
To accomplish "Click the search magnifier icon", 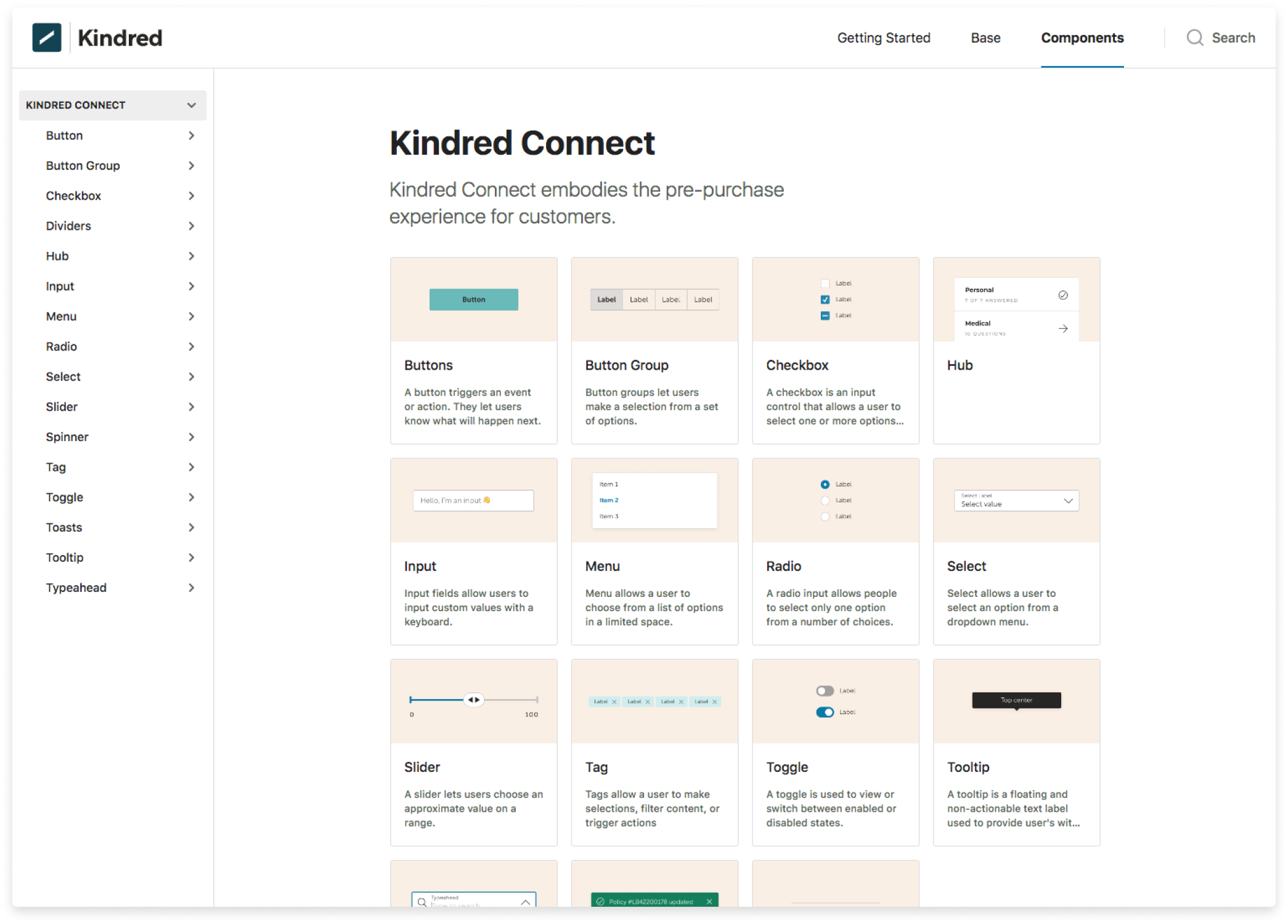I will [x=1194, y=38].
